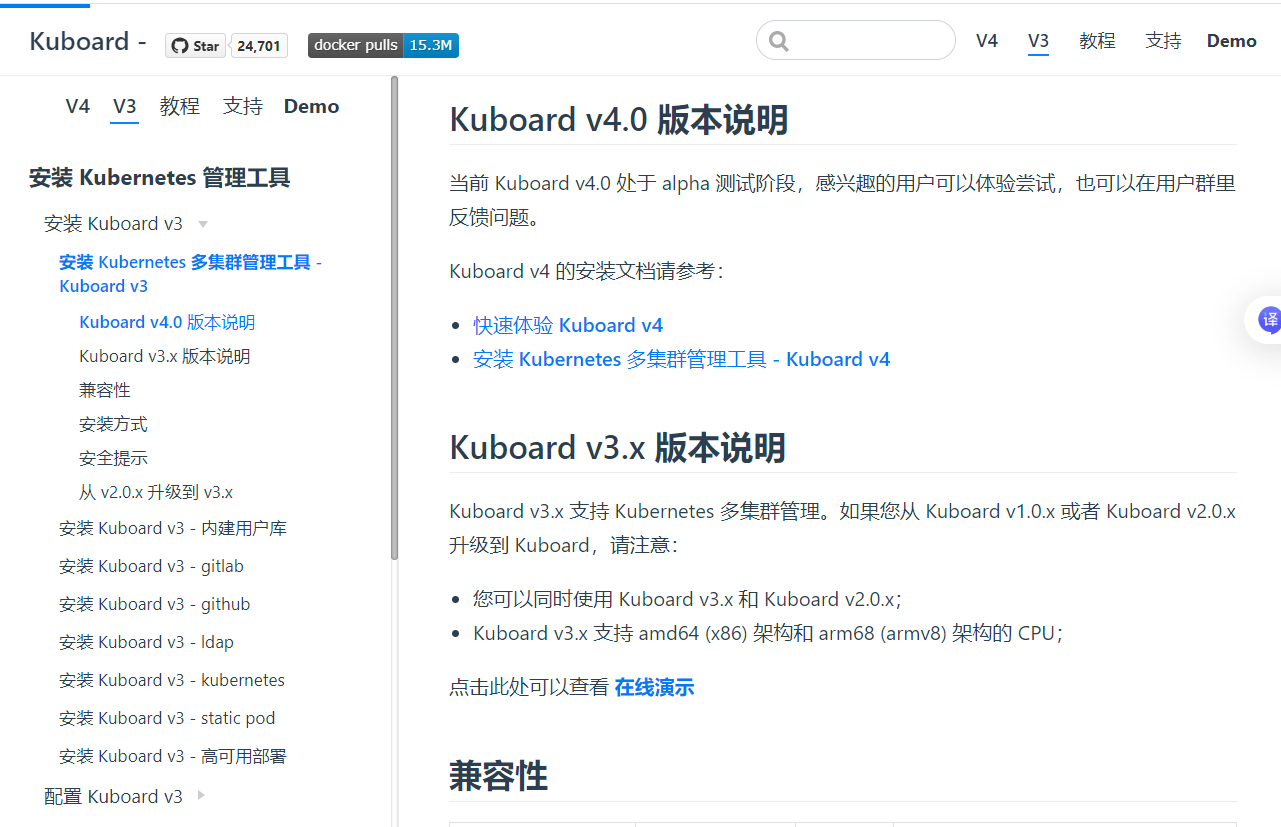Follow 安装 Kubernetes 多集群管理工具 - Kuboard v4 content link

(681, 359)
